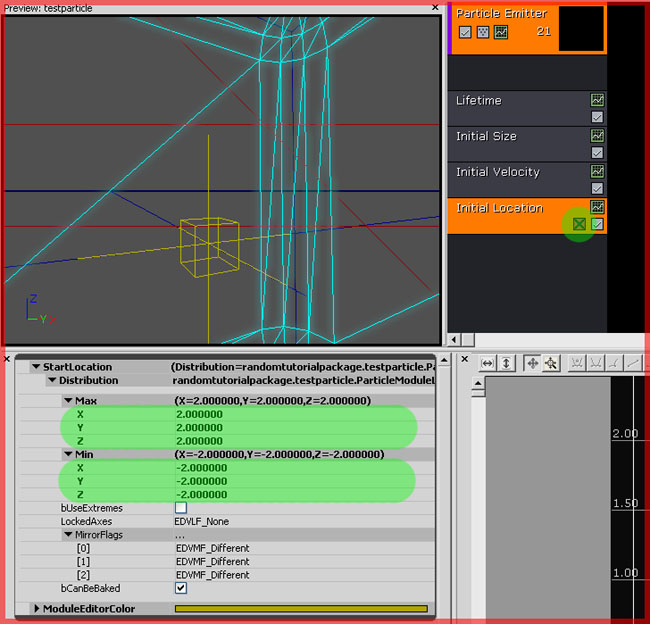Toggle the bUseExtremes checkbox

(181, 508)
